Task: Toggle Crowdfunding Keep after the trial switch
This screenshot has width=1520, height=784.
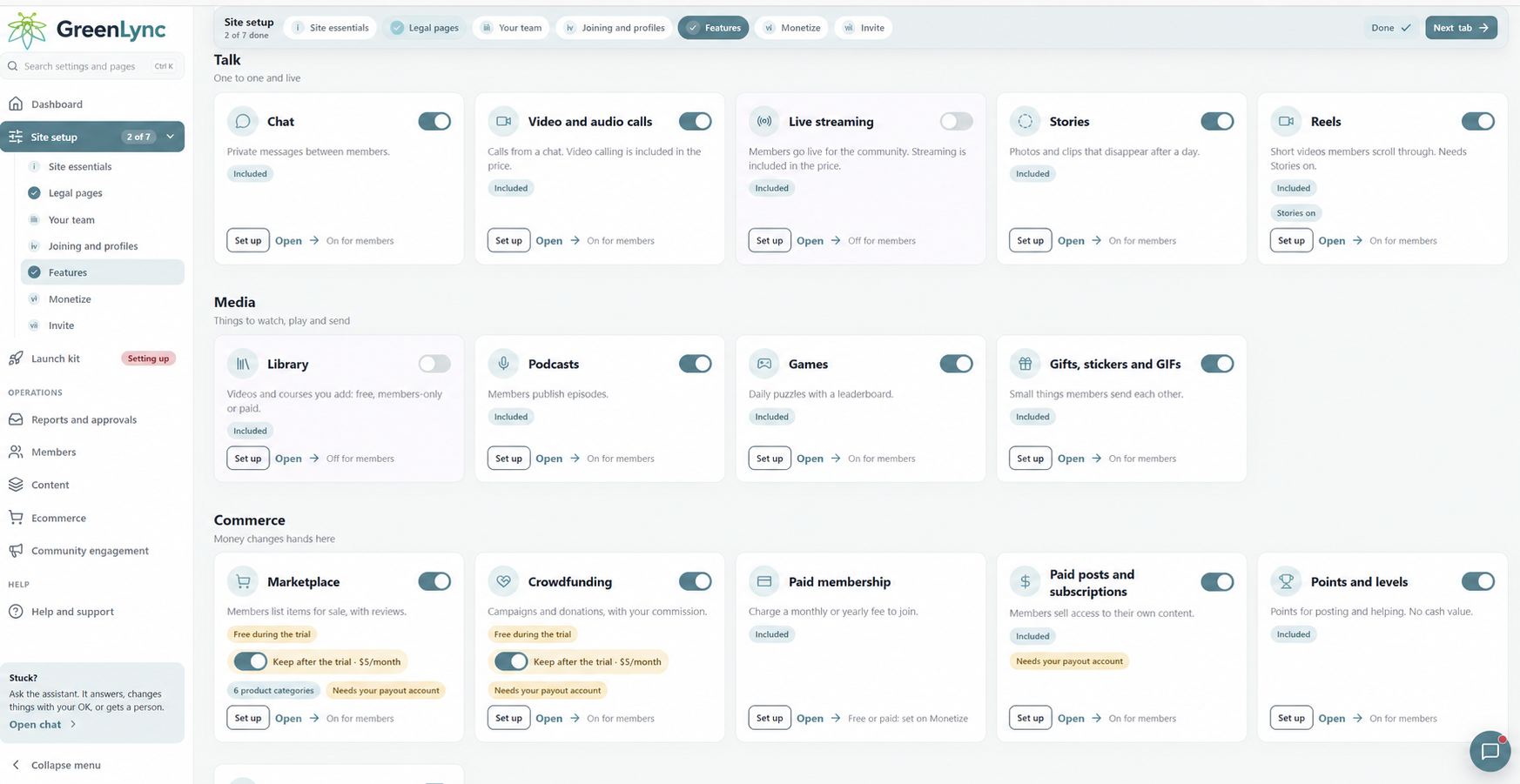Action: [x=511, y=661]
